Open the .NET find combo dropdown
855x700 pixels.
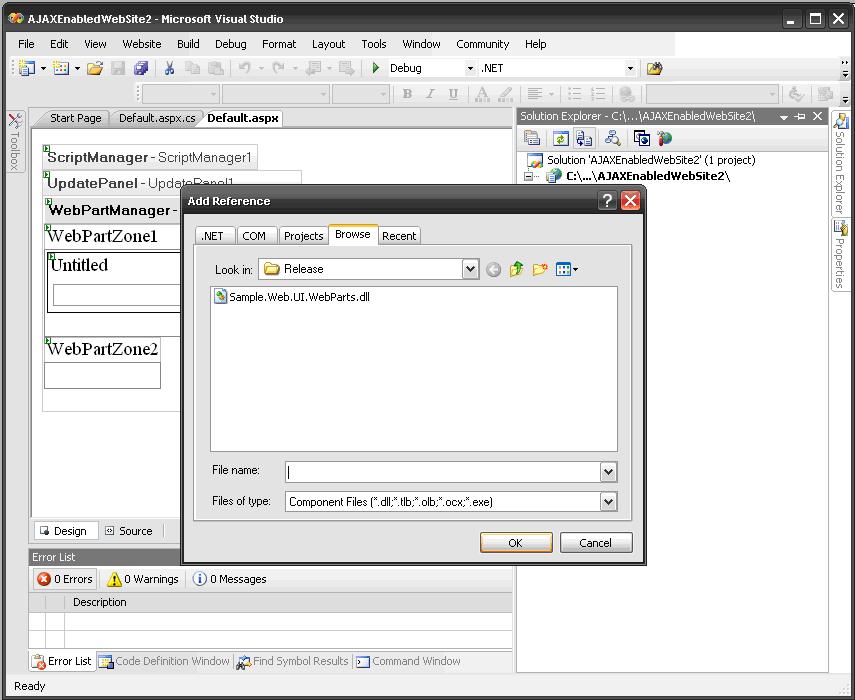coord(630,68)
